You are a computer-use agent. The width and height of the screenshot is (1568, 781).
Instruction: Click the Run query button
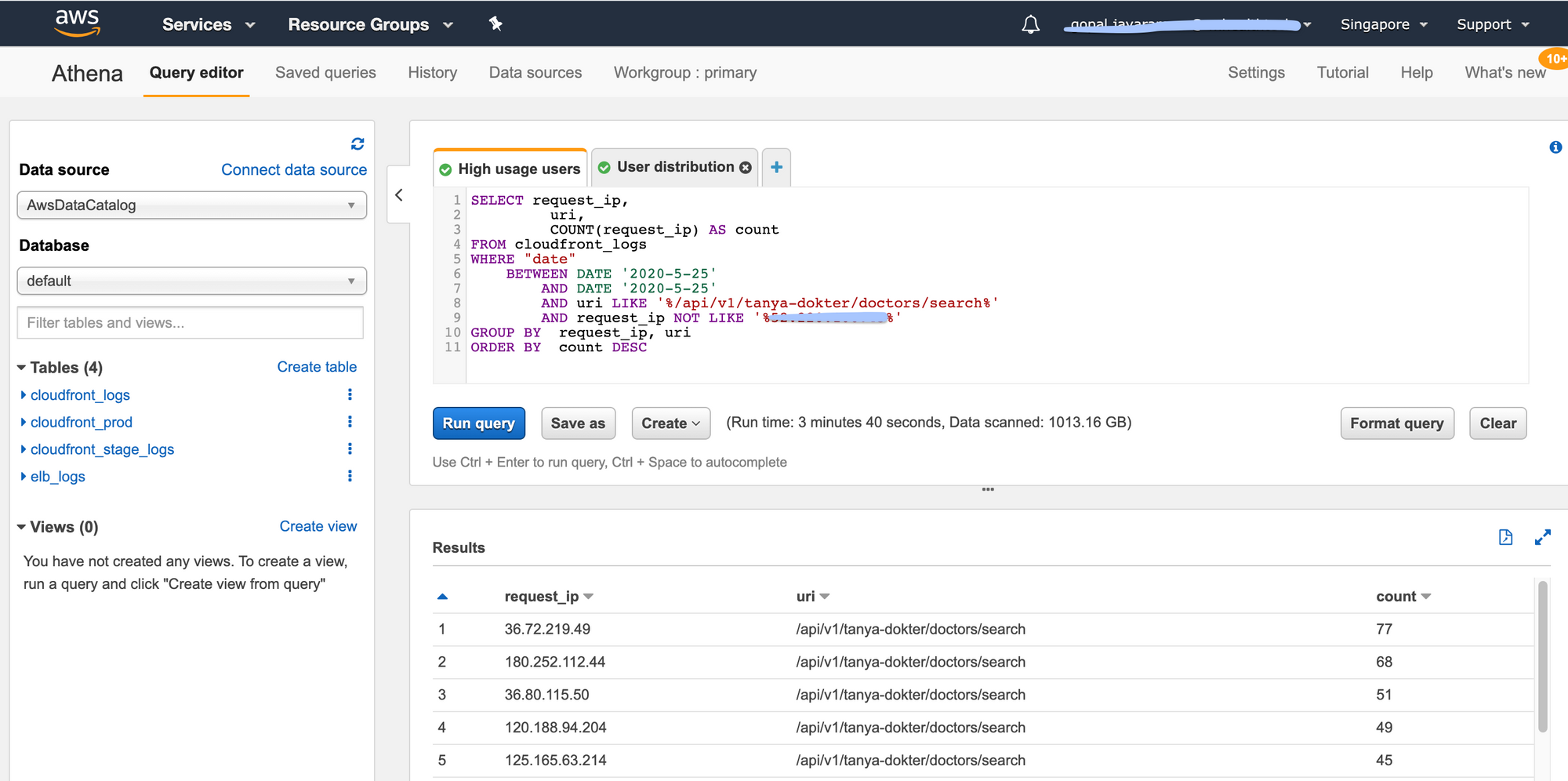(478, 423)
